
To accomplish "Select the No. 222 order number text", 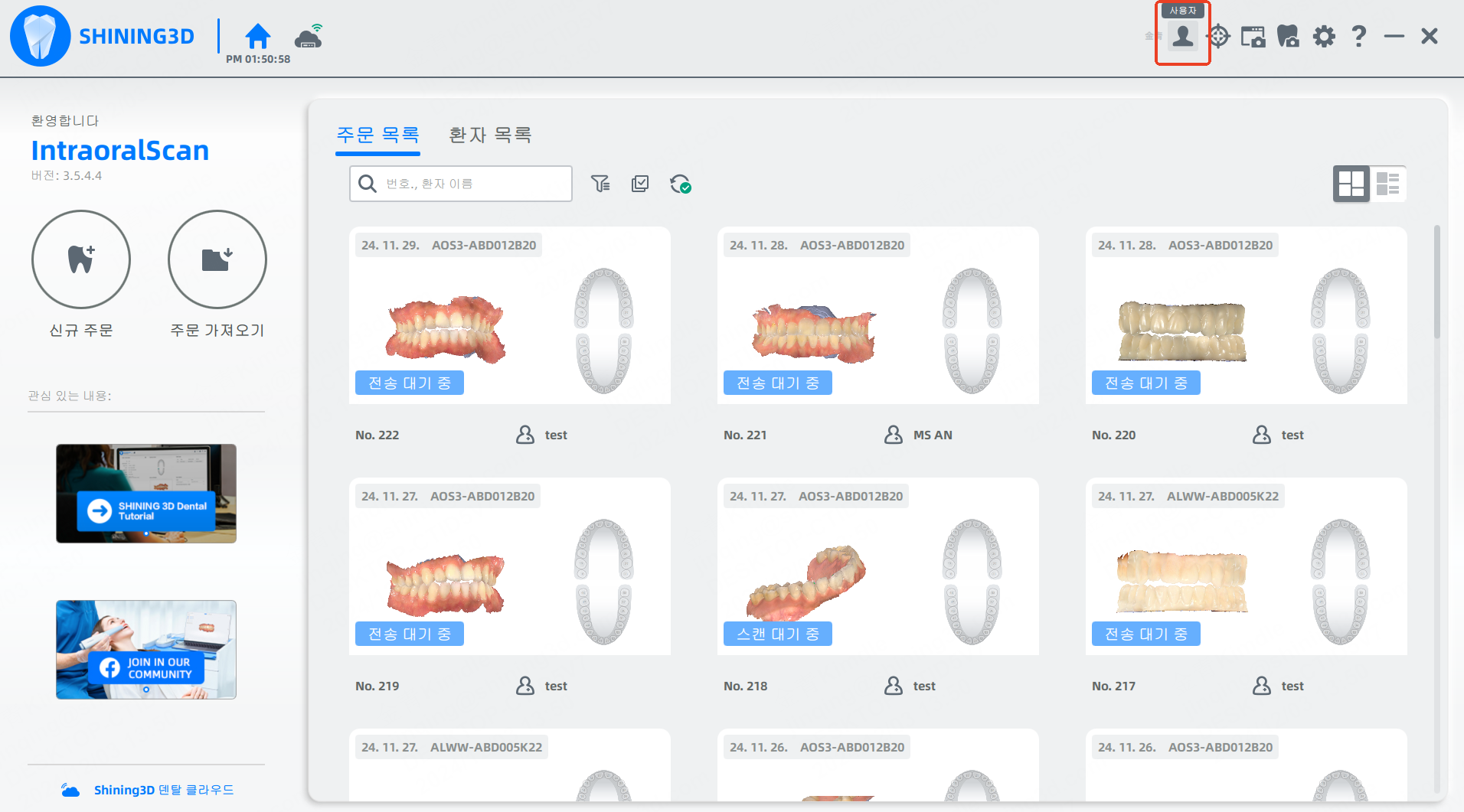I will click(x=377, y=435).
